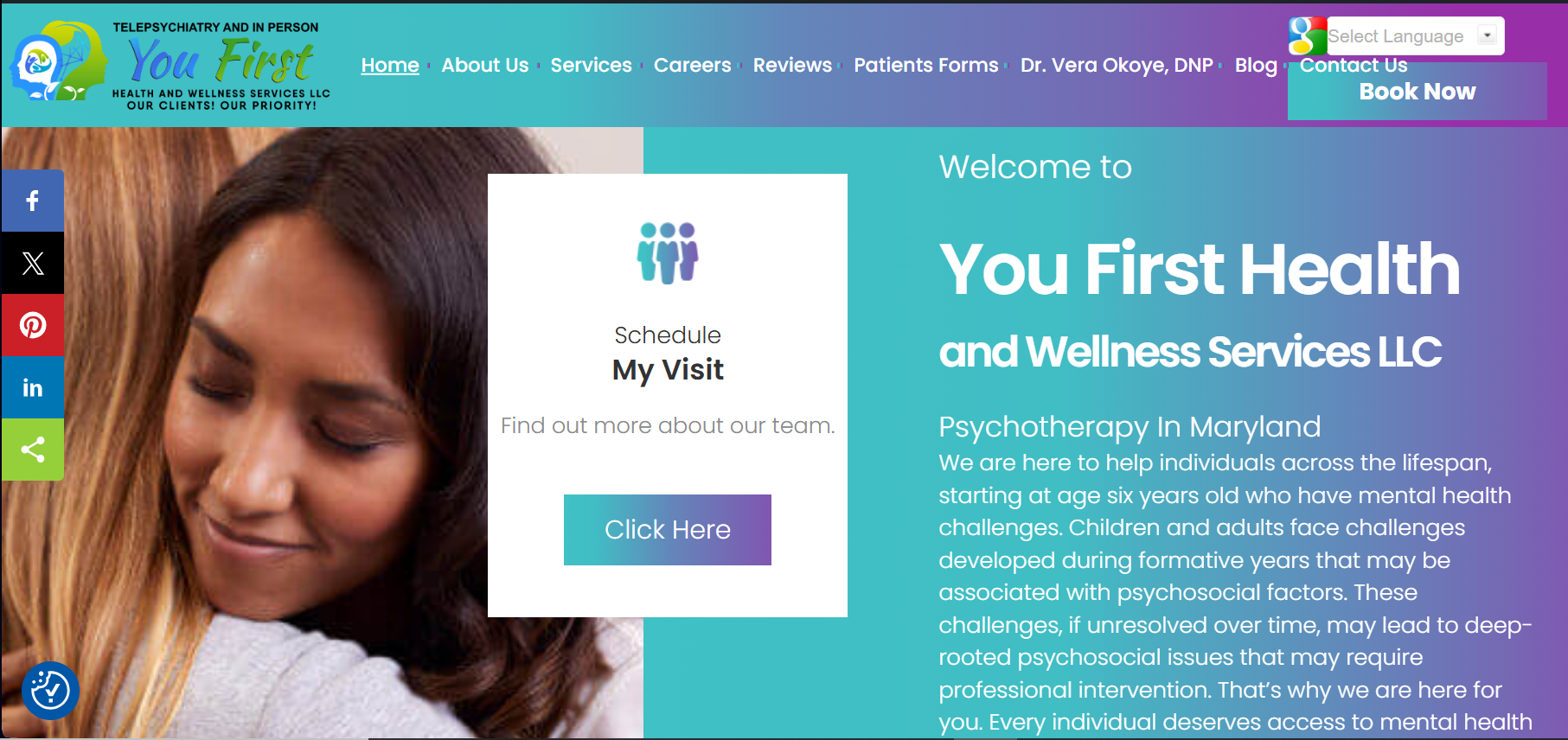Visit Dr. Vera Okoye, DNP page
Viewport: 1568px width, 740px height.
point(1117,65)
